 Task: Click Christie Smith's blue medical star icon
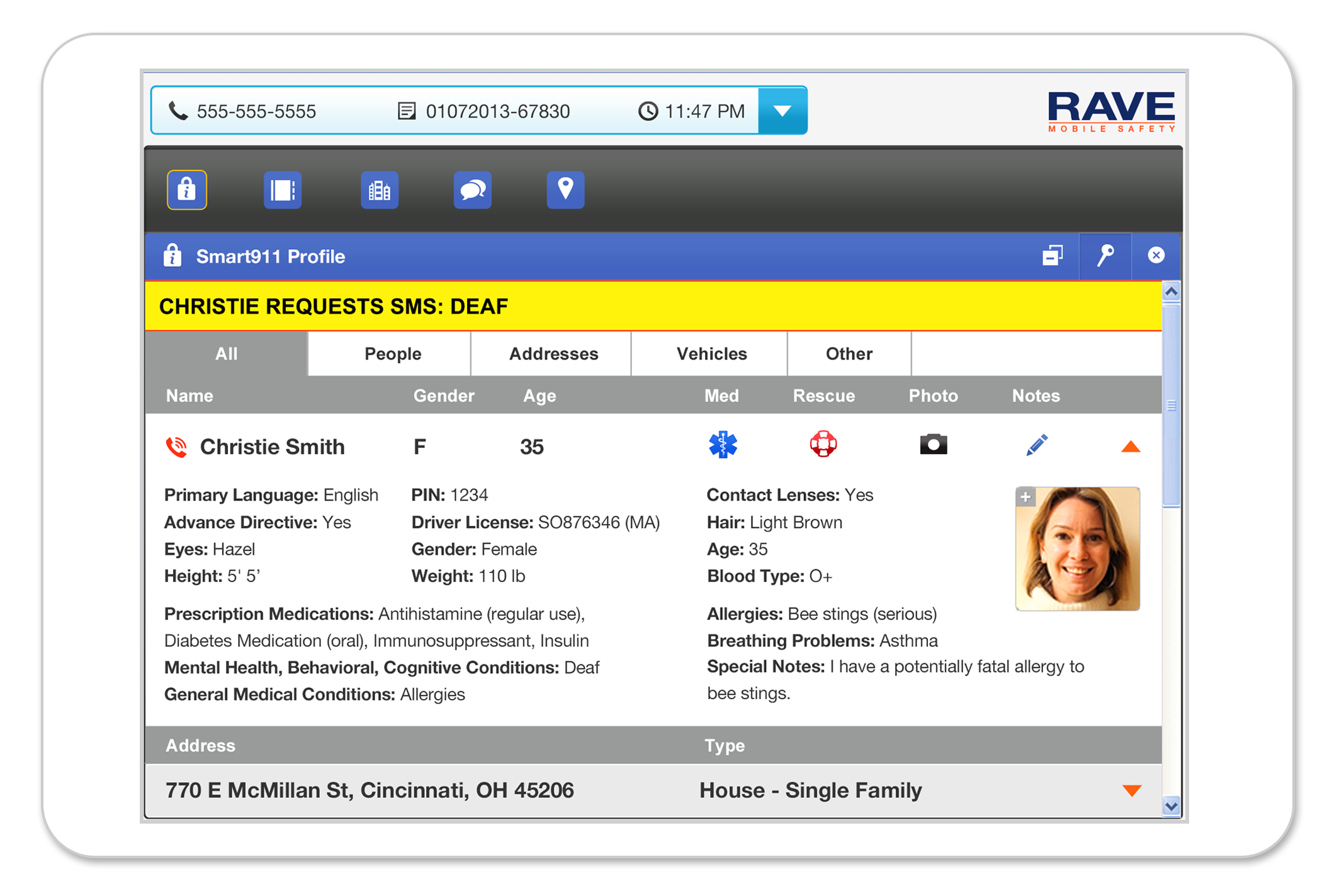pyautogui.click(x=723, y=445)
